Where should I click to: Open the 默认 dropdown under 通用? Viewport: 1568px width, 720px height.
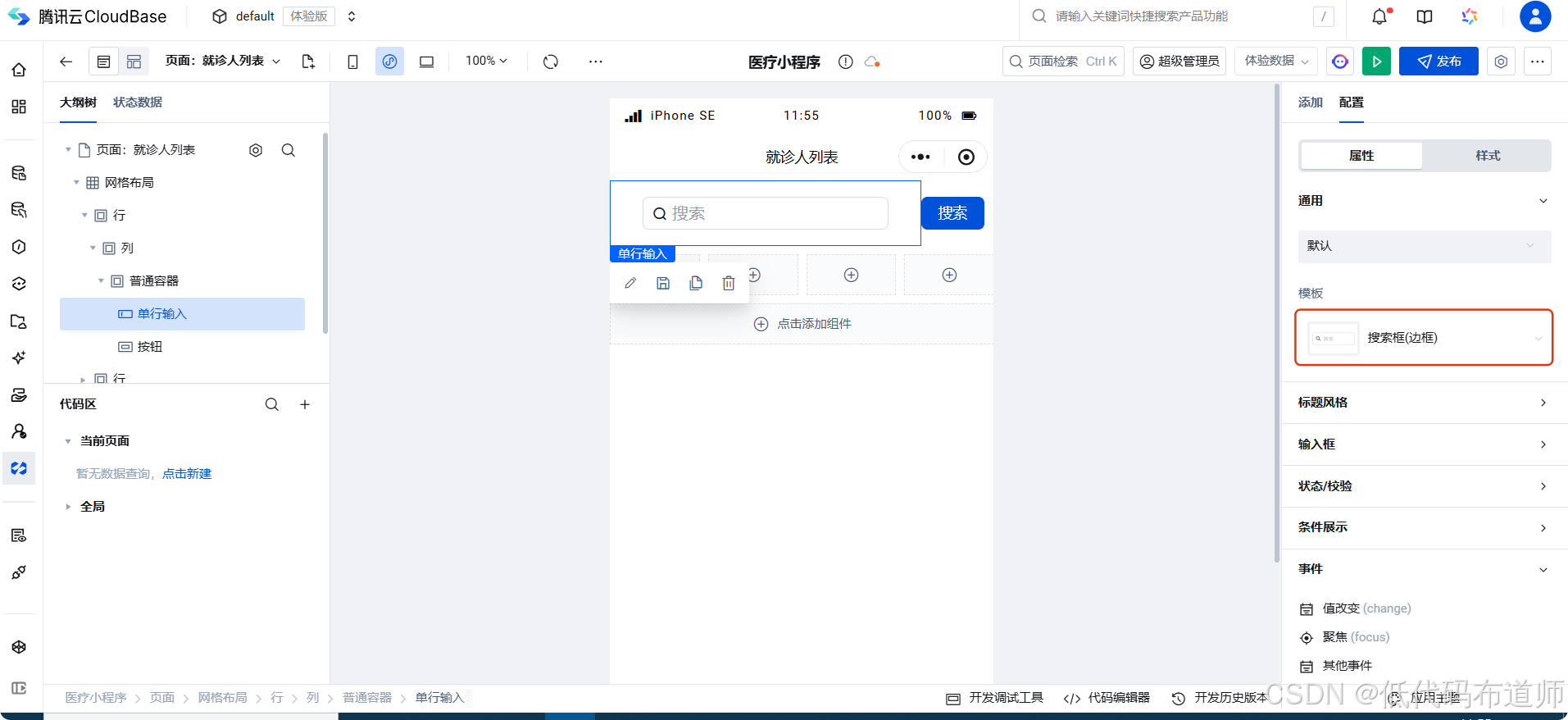(x=1424, y=246)
